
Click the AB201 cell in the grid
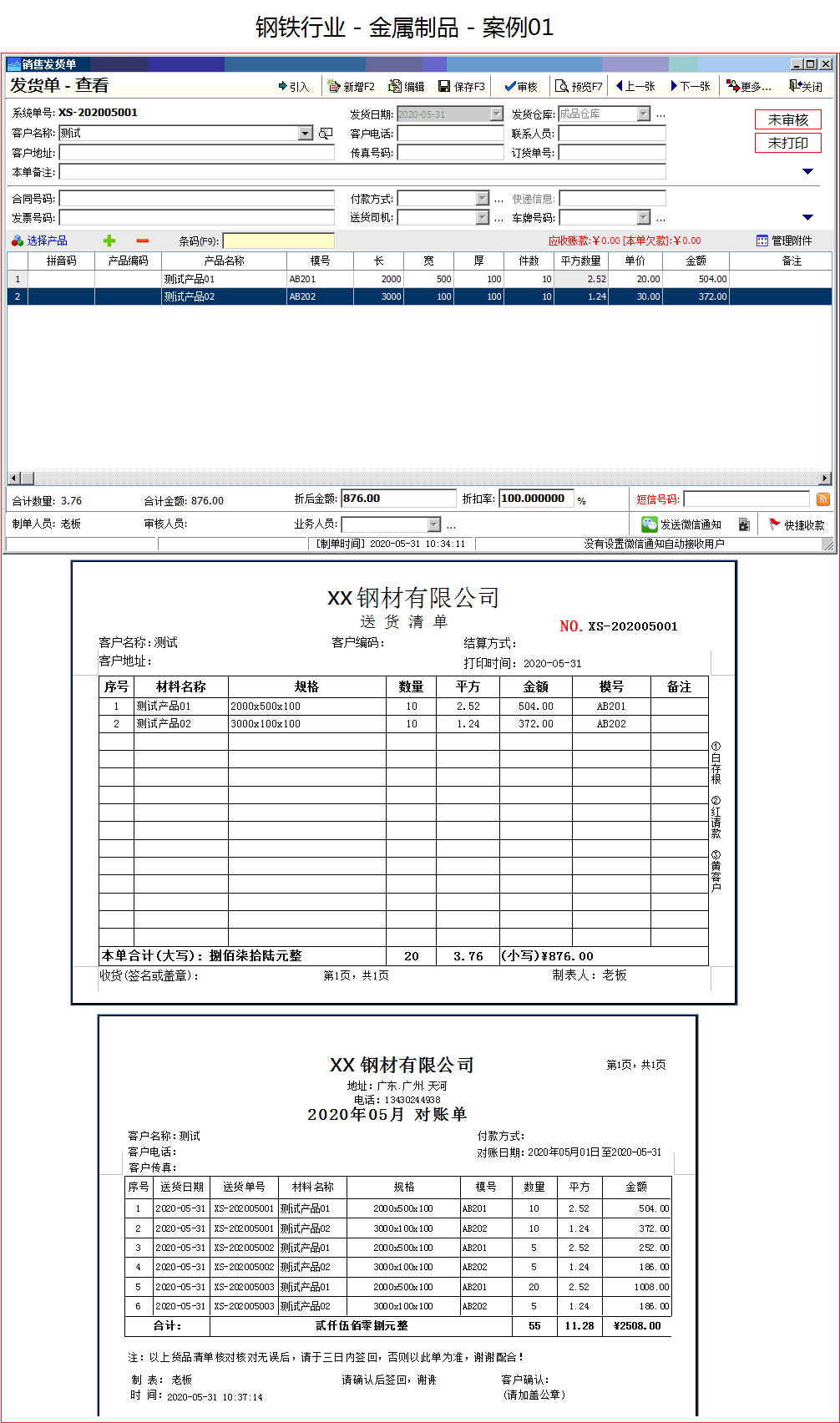pos(321,279)
